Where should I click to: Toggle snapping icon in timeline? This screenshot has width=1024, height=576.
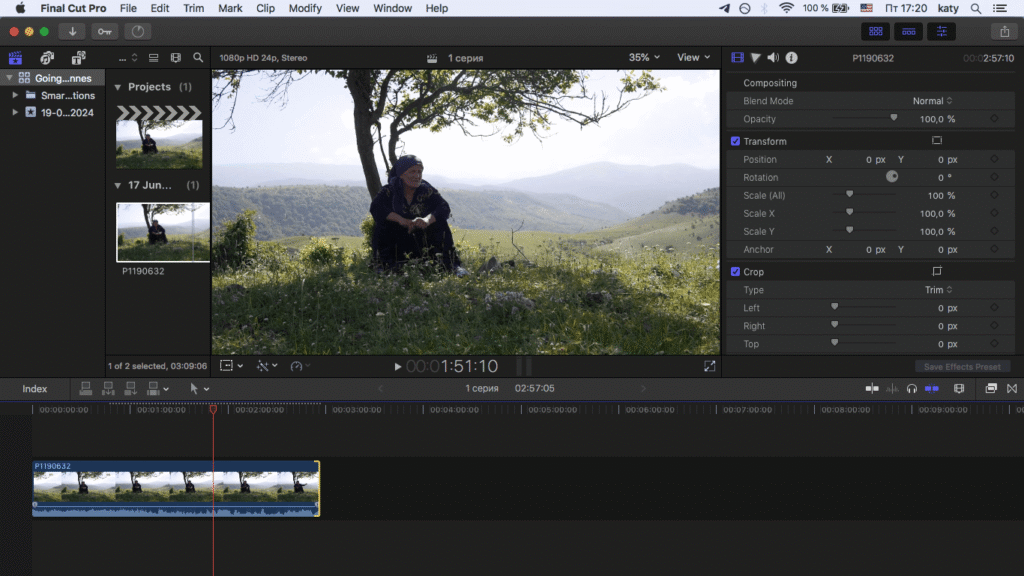click(932, 389)
